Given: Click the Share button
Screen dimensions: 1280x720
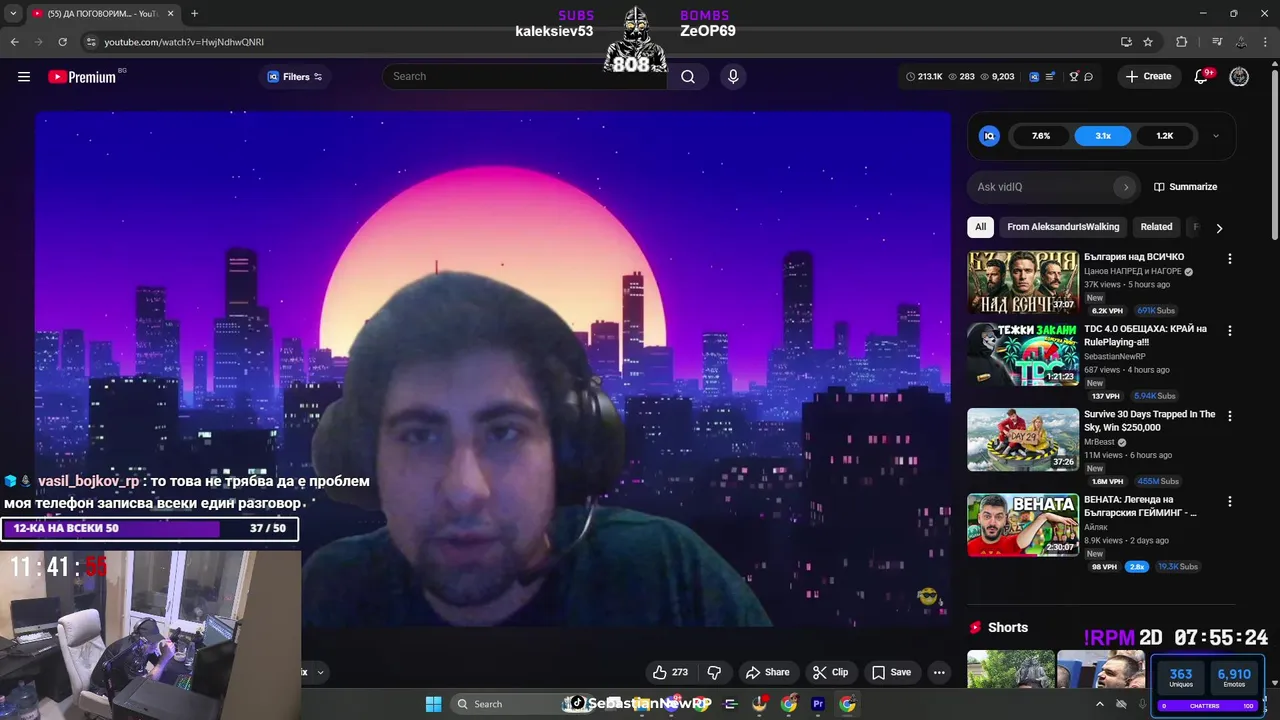Looking at the screenshot, I should coord(768,672).
